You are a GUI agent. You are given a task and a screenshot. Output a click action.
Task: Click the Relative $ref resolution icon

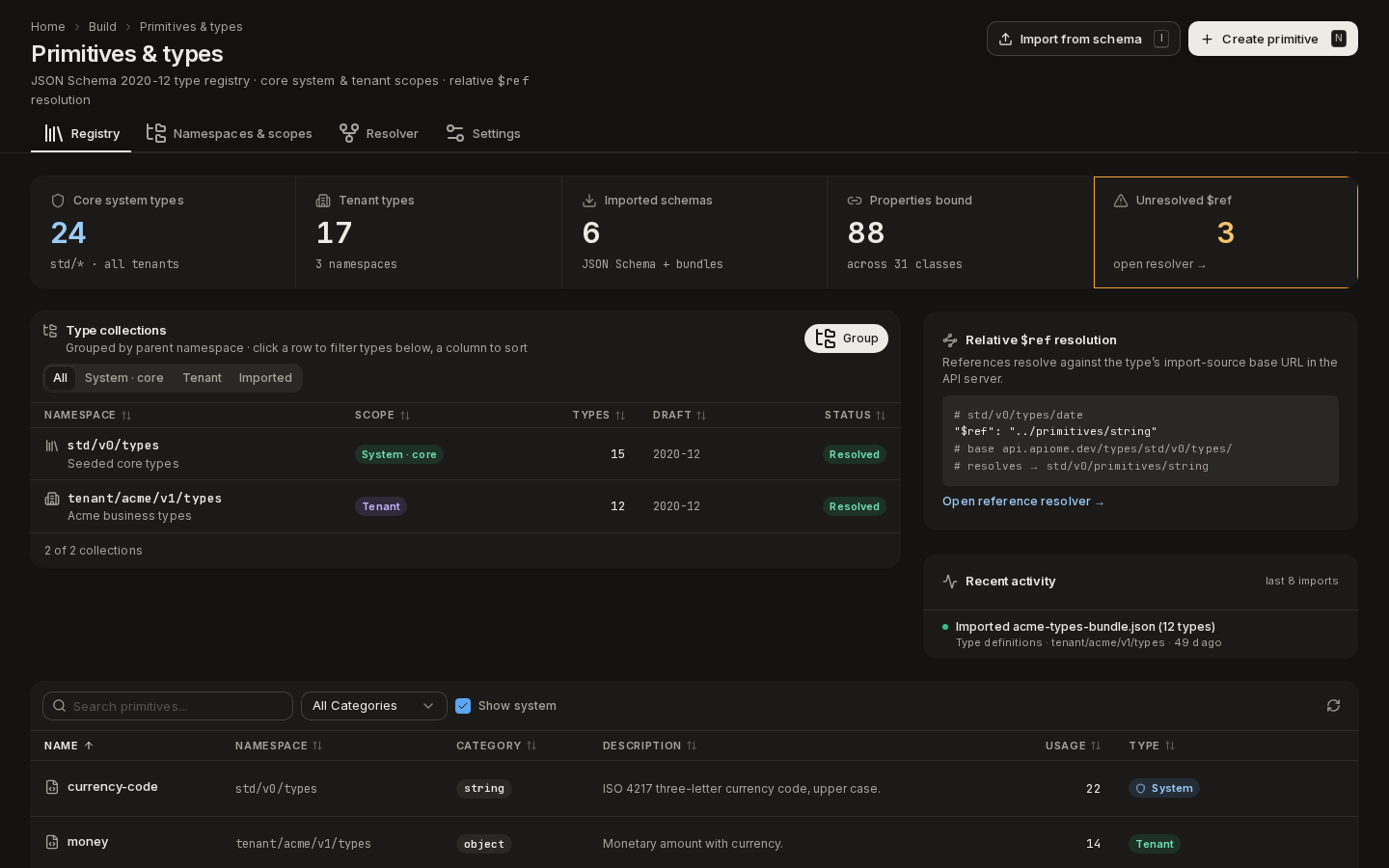(950, 340)
